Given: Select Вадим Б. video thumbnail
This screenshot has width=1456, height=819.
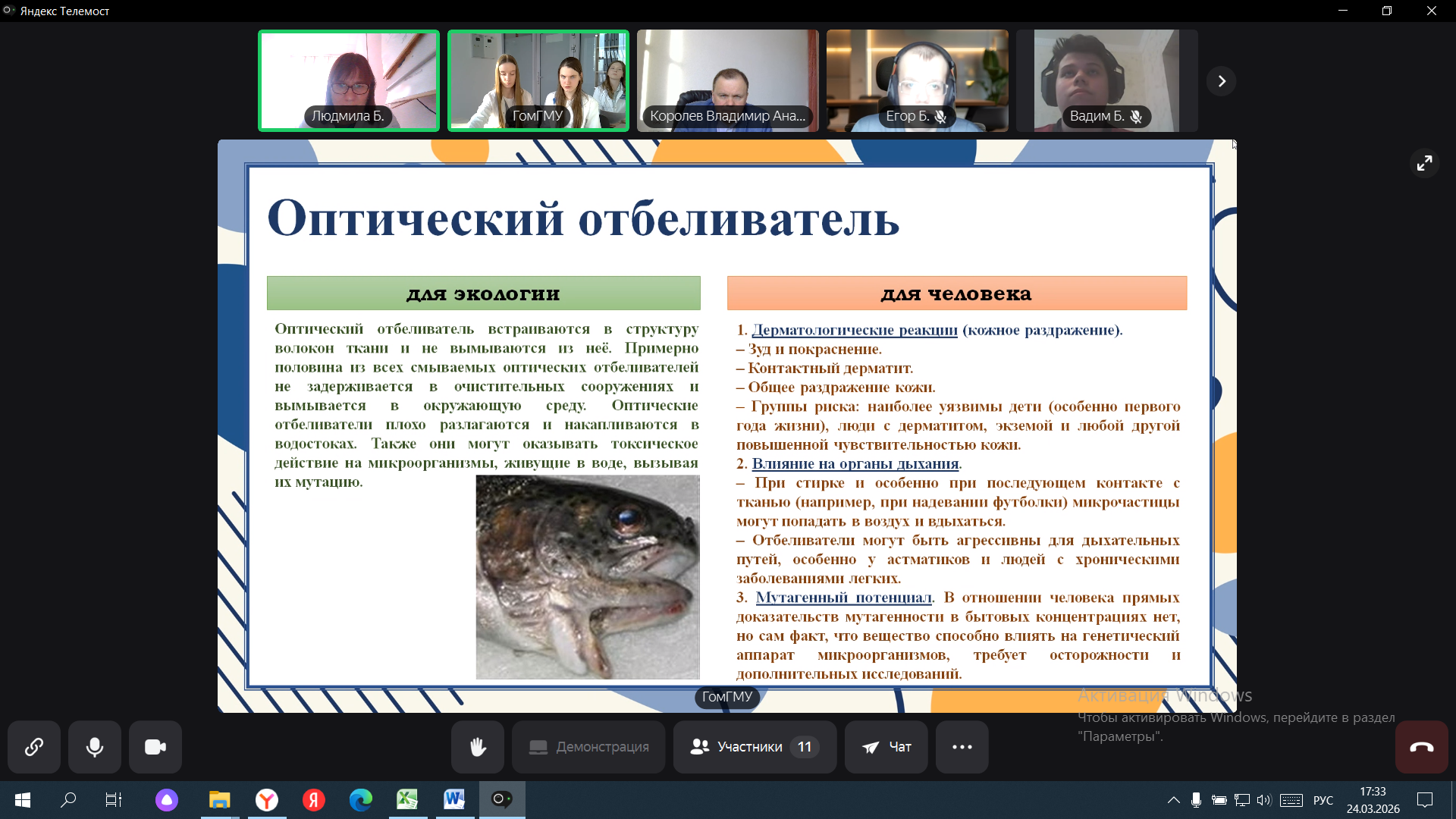Looking at the screenshot, I should [1106, 80].
